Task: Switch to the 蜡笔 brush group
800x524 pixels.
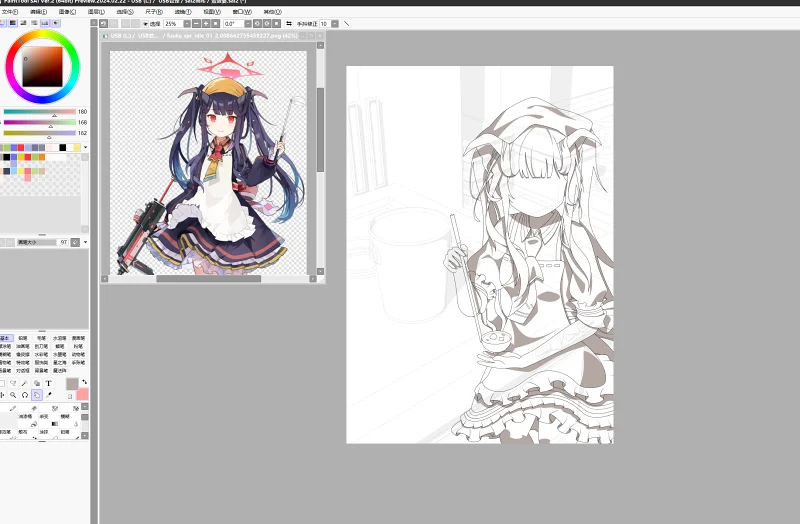Action: coord(60,346)
